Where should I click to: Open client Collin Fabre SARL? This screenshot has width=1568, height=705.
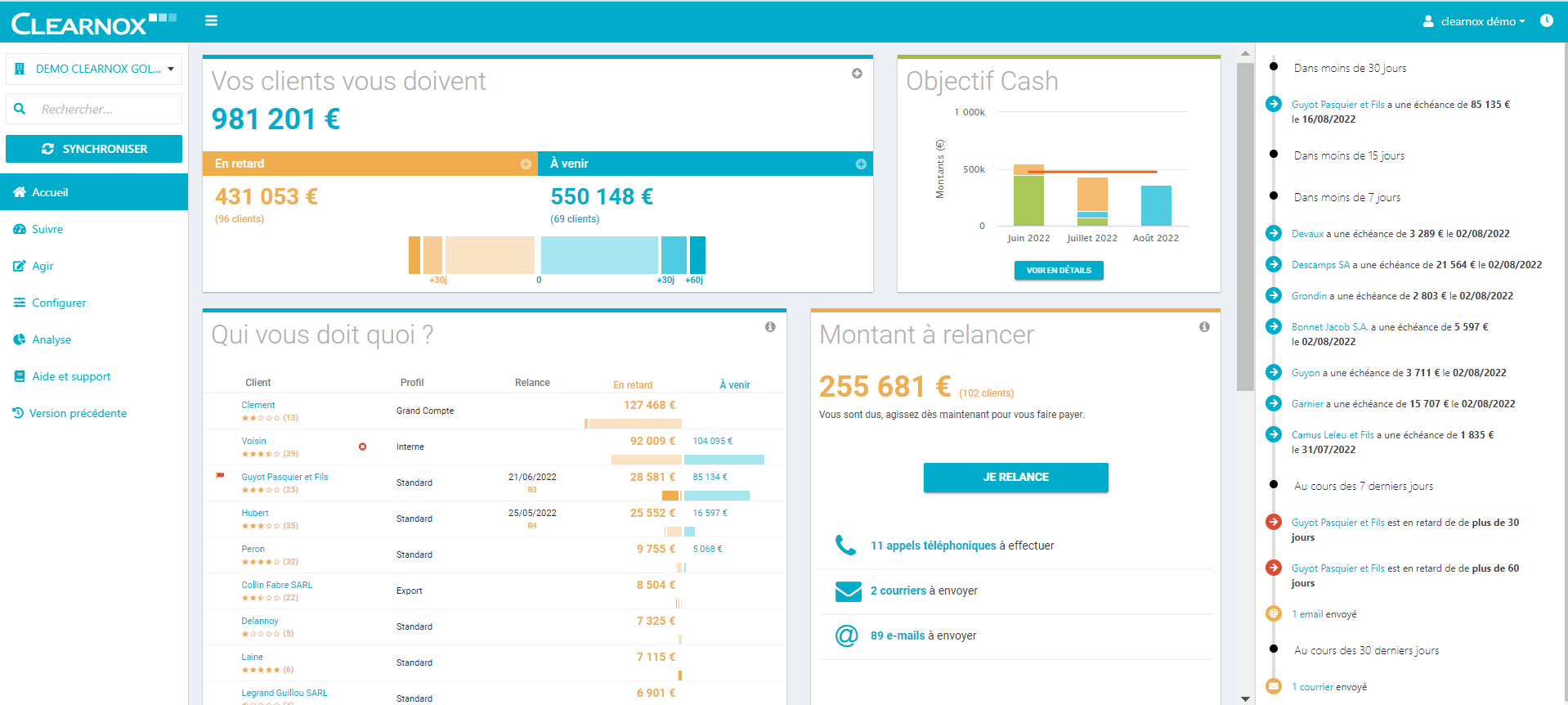276,585
